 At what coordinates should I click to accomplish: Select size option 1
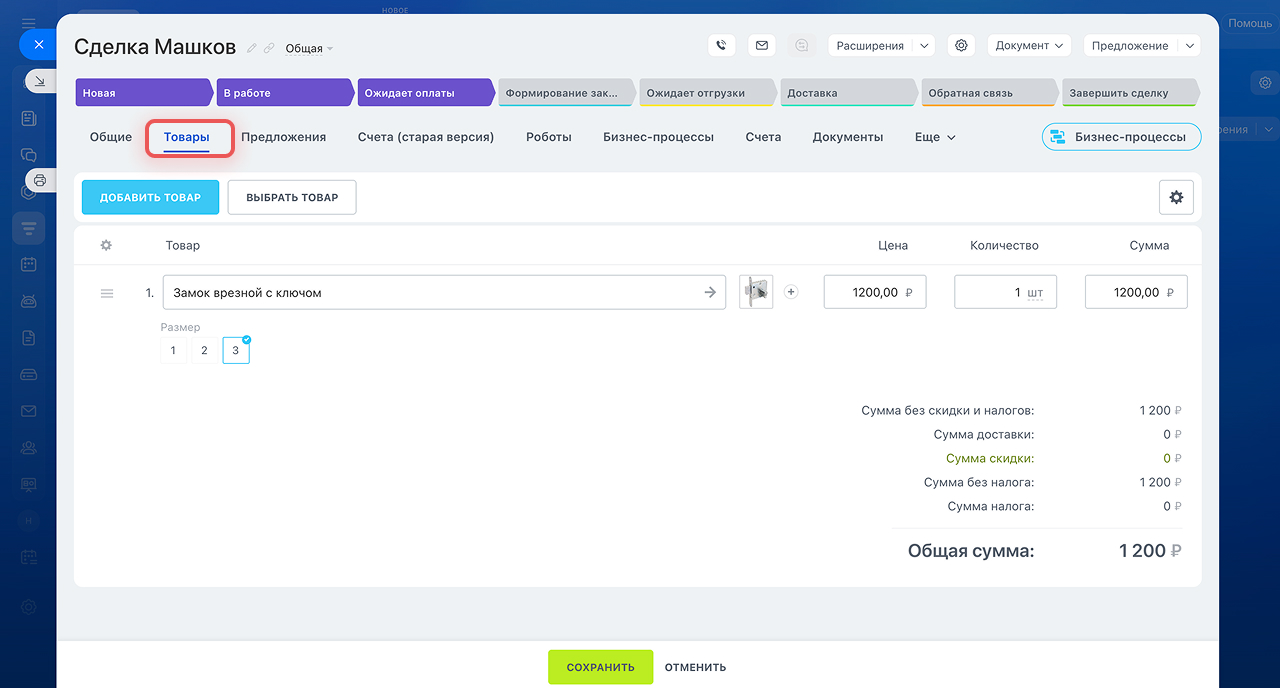click(173, 351)
